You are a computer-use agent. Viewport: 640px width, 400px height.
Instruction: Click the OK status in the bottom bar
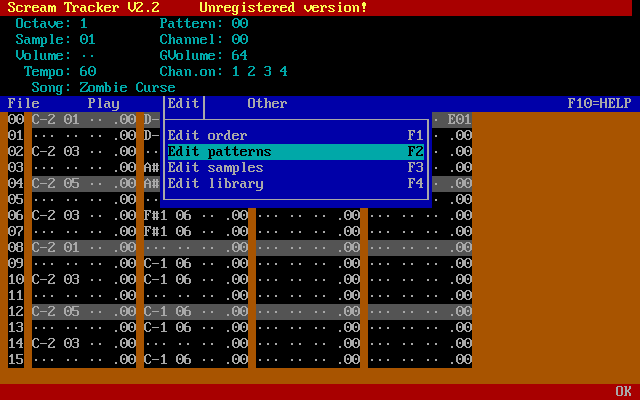pyautogui.click(x=623, y=391)
